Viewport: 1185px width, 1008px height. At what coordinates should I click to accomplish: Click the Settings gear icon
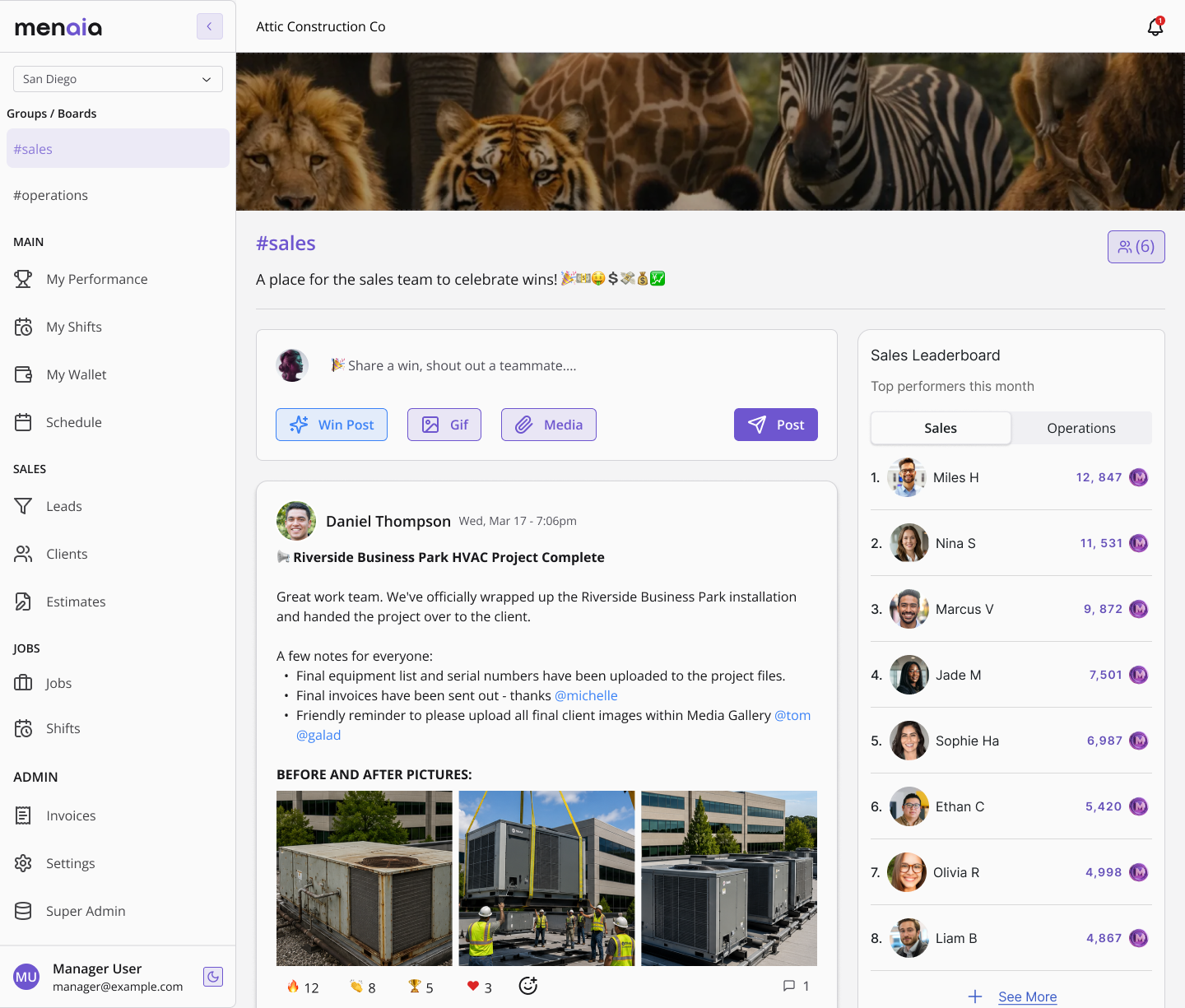coord(23,863)
